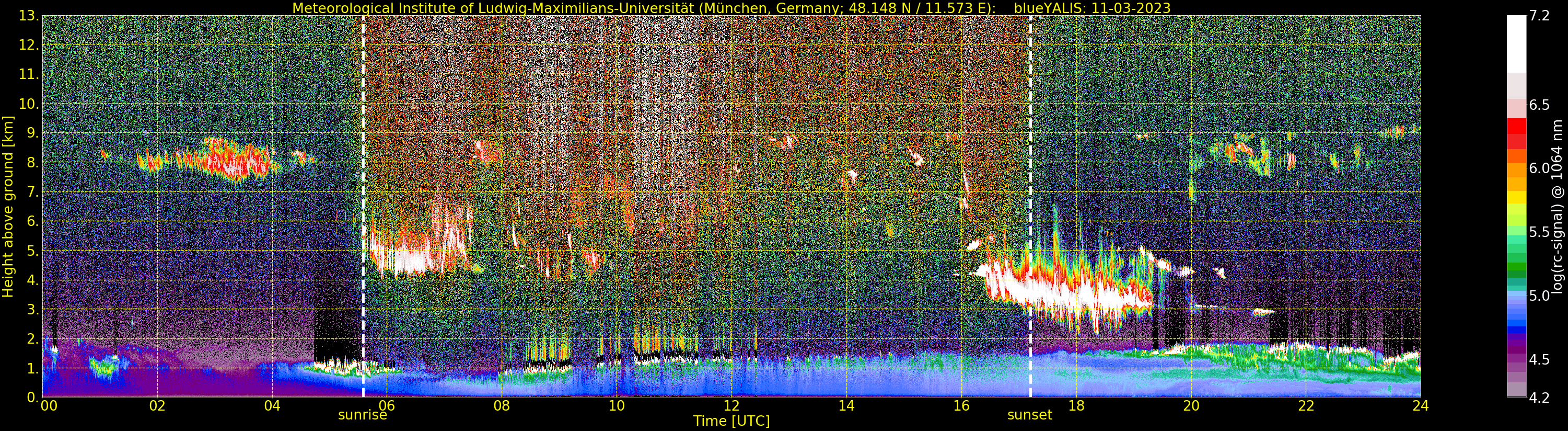Click the time tick label '12' on time axis
Image resolution: width=1568 pixels, height=431 pixels.
click(731, 405)
